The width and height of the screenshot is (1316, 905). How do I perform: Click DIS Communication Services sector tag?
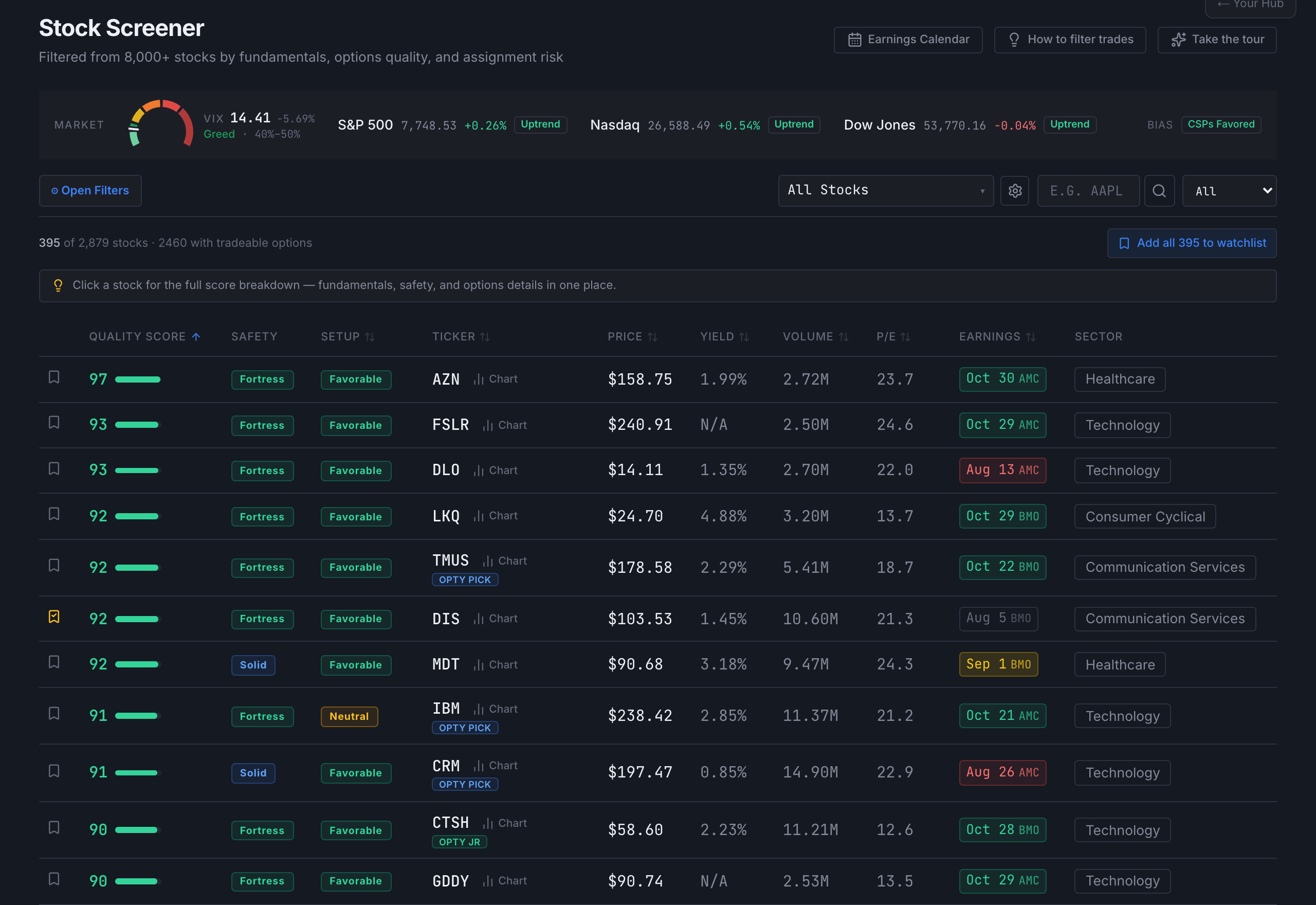[x=1165, y=619]
